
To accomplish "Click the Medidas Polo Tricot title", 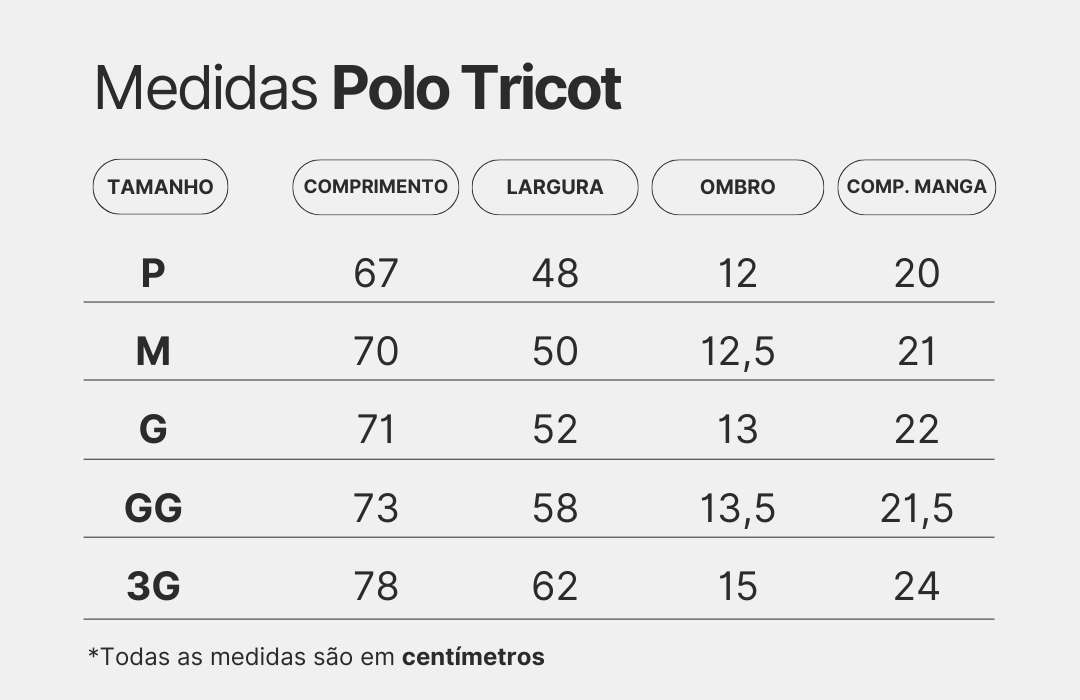I will (357, 90).
